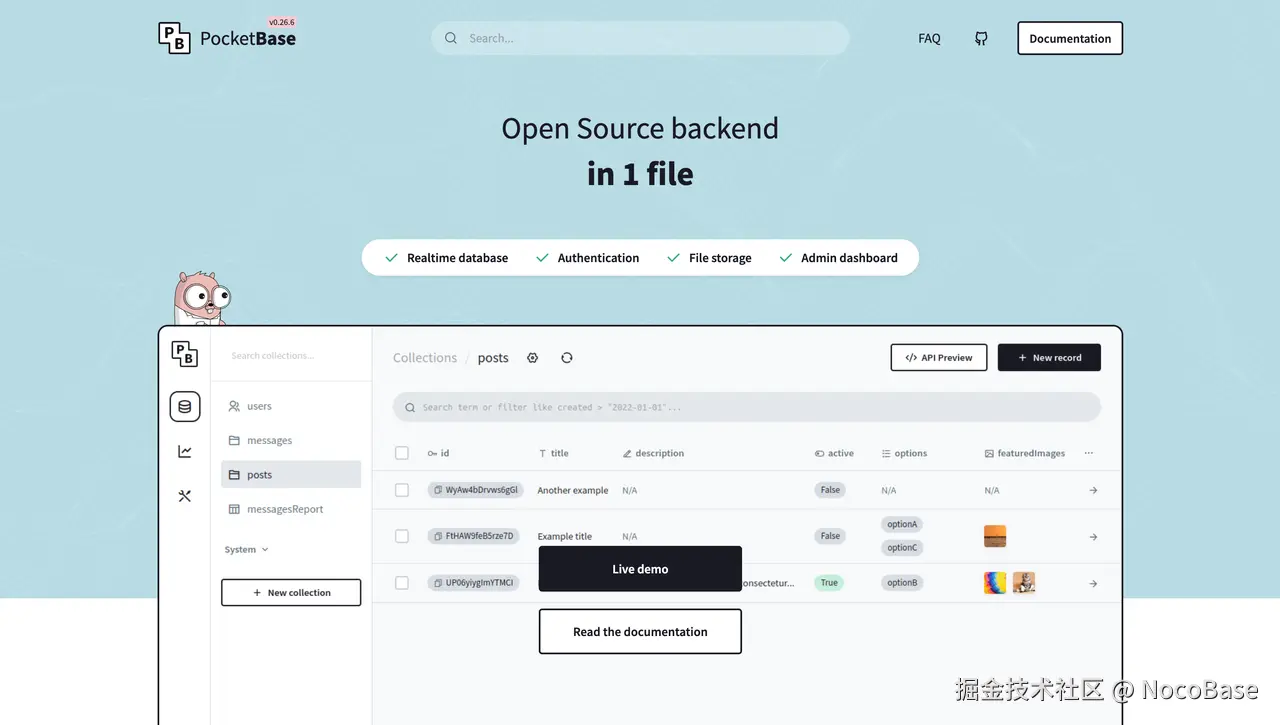Click the records filter search icon
1280x725 pixels.
410,408
